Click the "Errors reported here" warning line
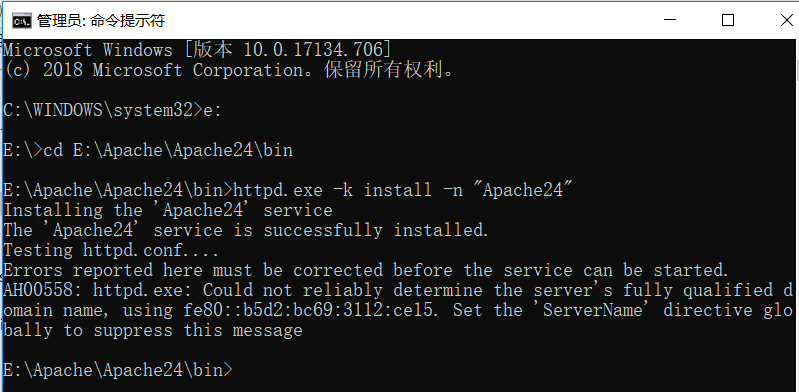This screenshot has width=799, height=392. point(366,270)
